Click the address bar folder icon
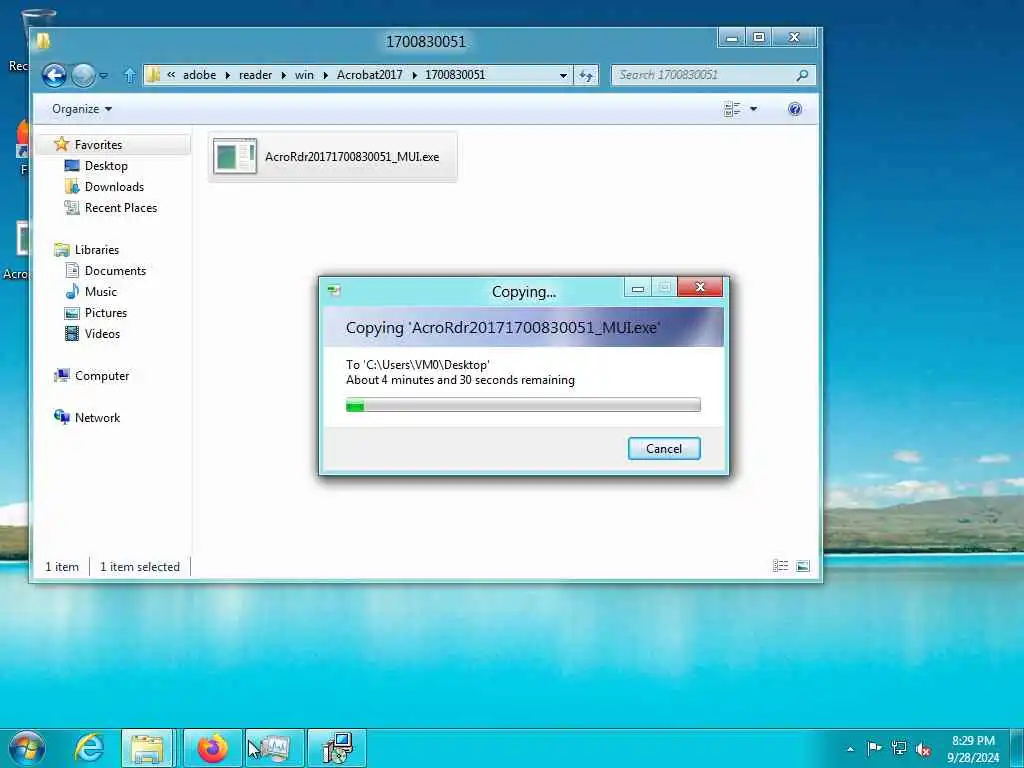1024x768 pixels. tap(153, 74)
